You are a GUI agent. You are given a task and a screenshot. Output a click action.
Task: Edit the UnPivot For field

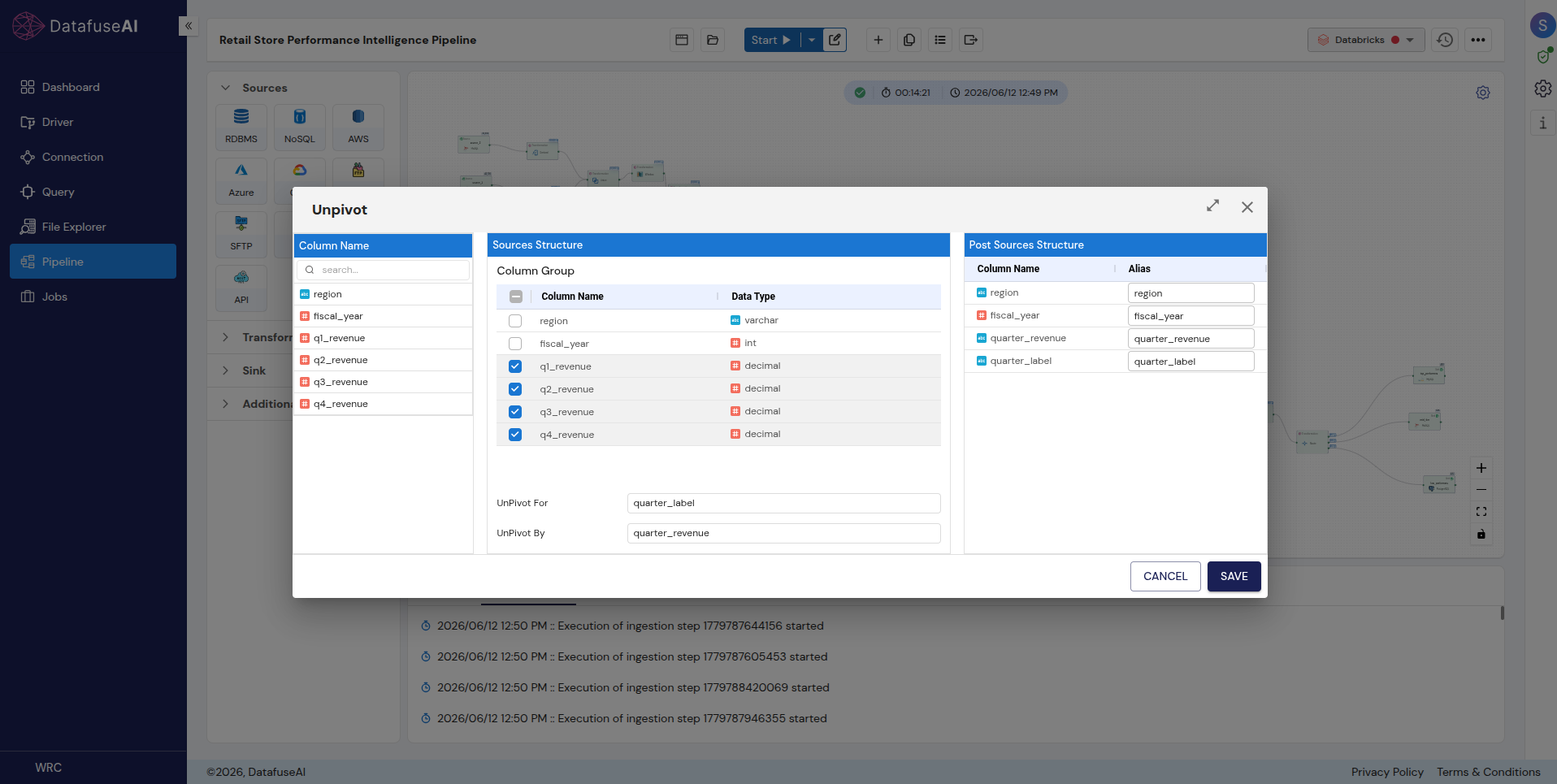click(x=783, y=503)
